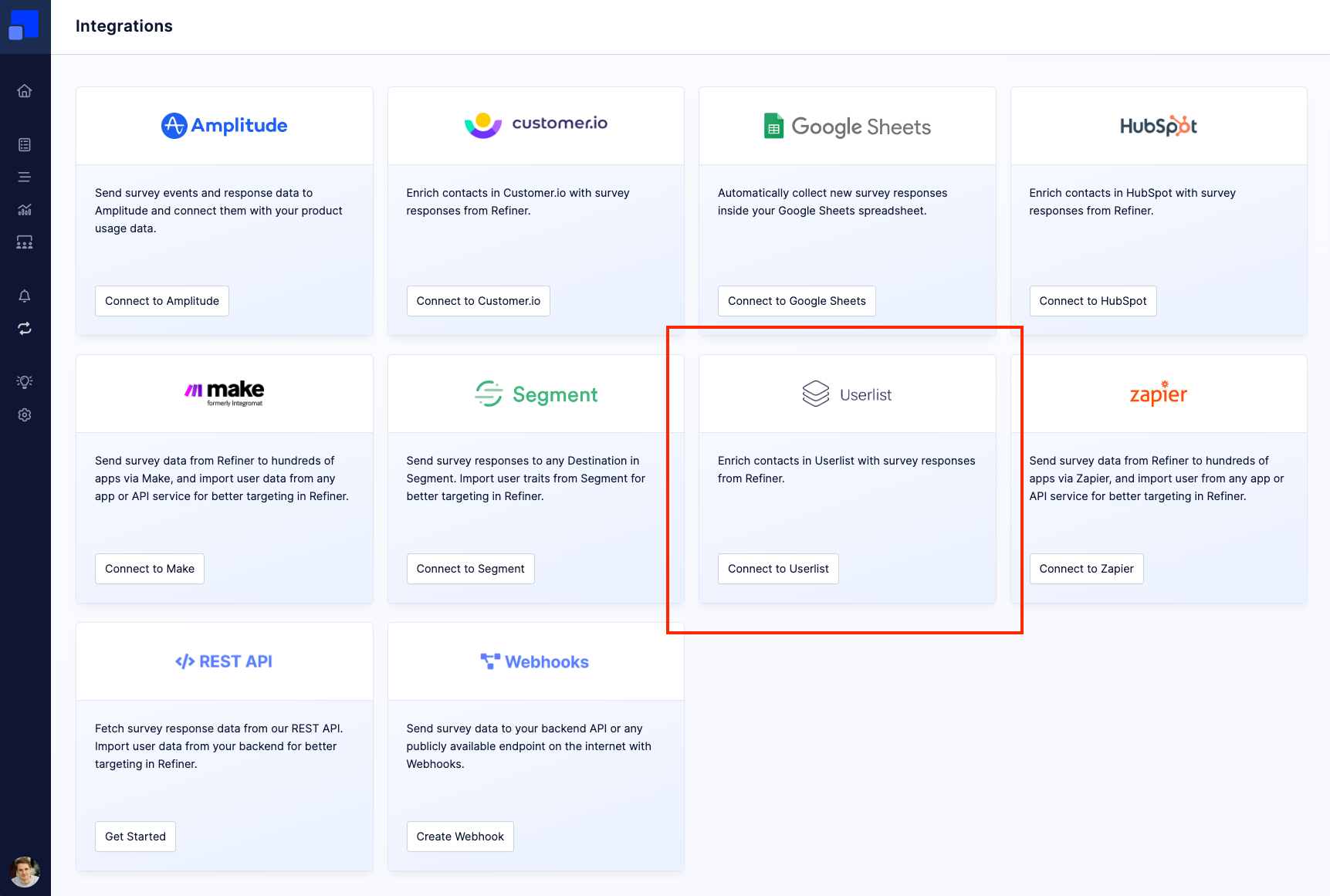Open the analytics chart icon in sidebar
The width and height of the screenshot is (1330, 896).
pos(25,210)
